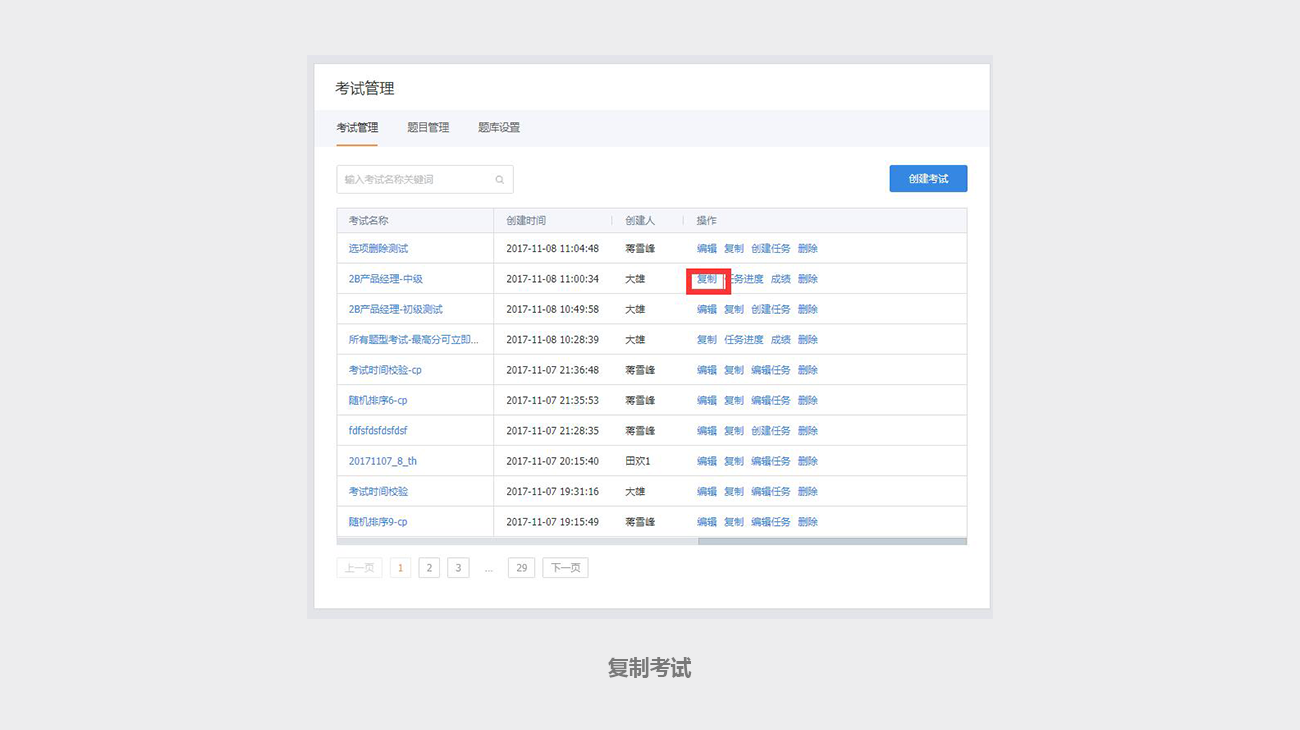
Task: Click 删除 for 20171107_8_th
Action: (808, 462)
